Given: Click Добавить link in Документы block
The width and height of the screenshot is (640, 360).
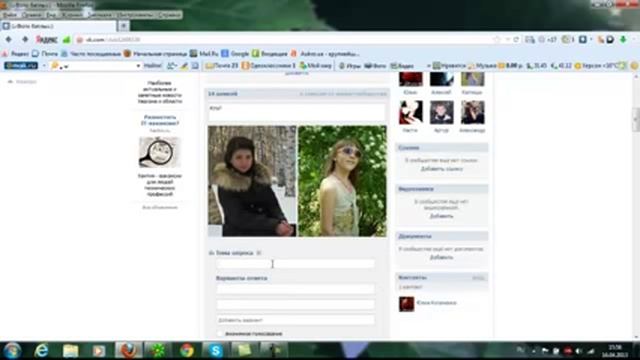Looking at the screenshot, I should click(441, 258).
